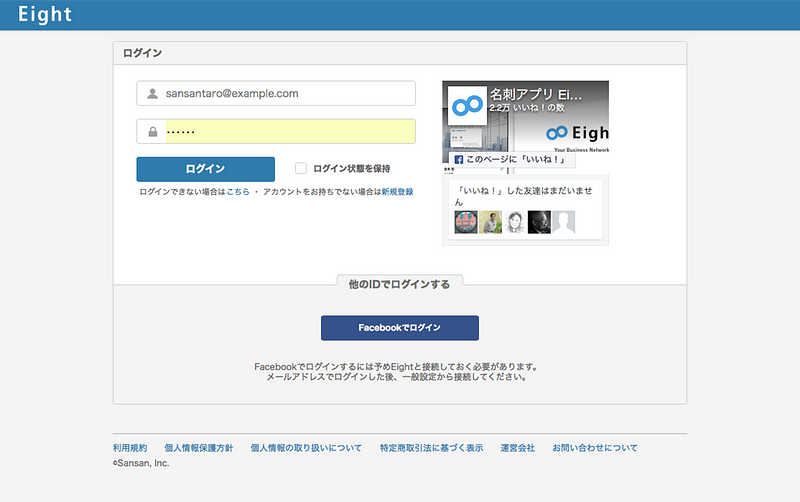
Task: Click second friend avatar thumbnail
Action: tap(490, 222)
